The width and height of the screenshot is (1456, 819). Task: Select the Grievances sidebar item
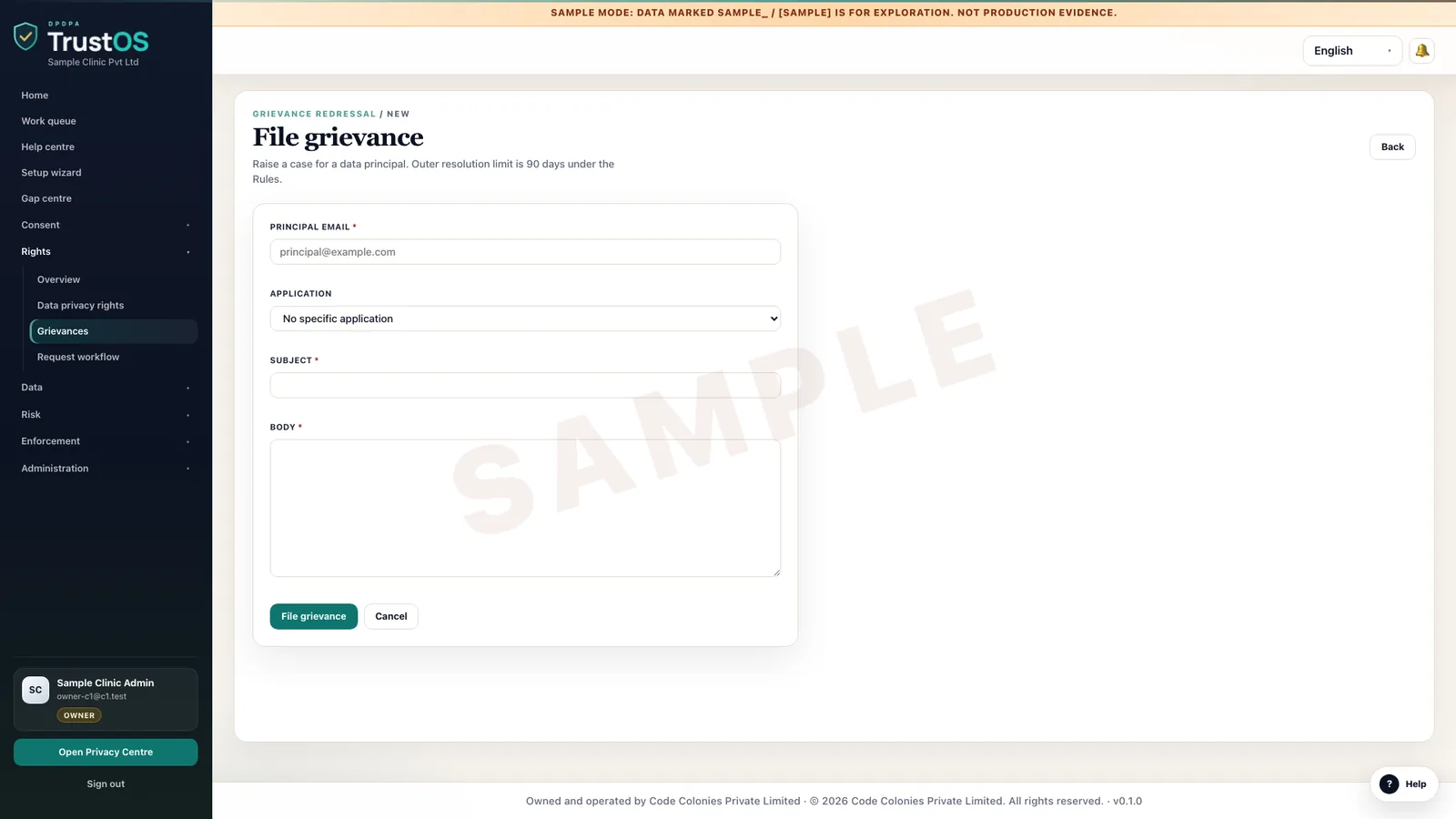114,331
